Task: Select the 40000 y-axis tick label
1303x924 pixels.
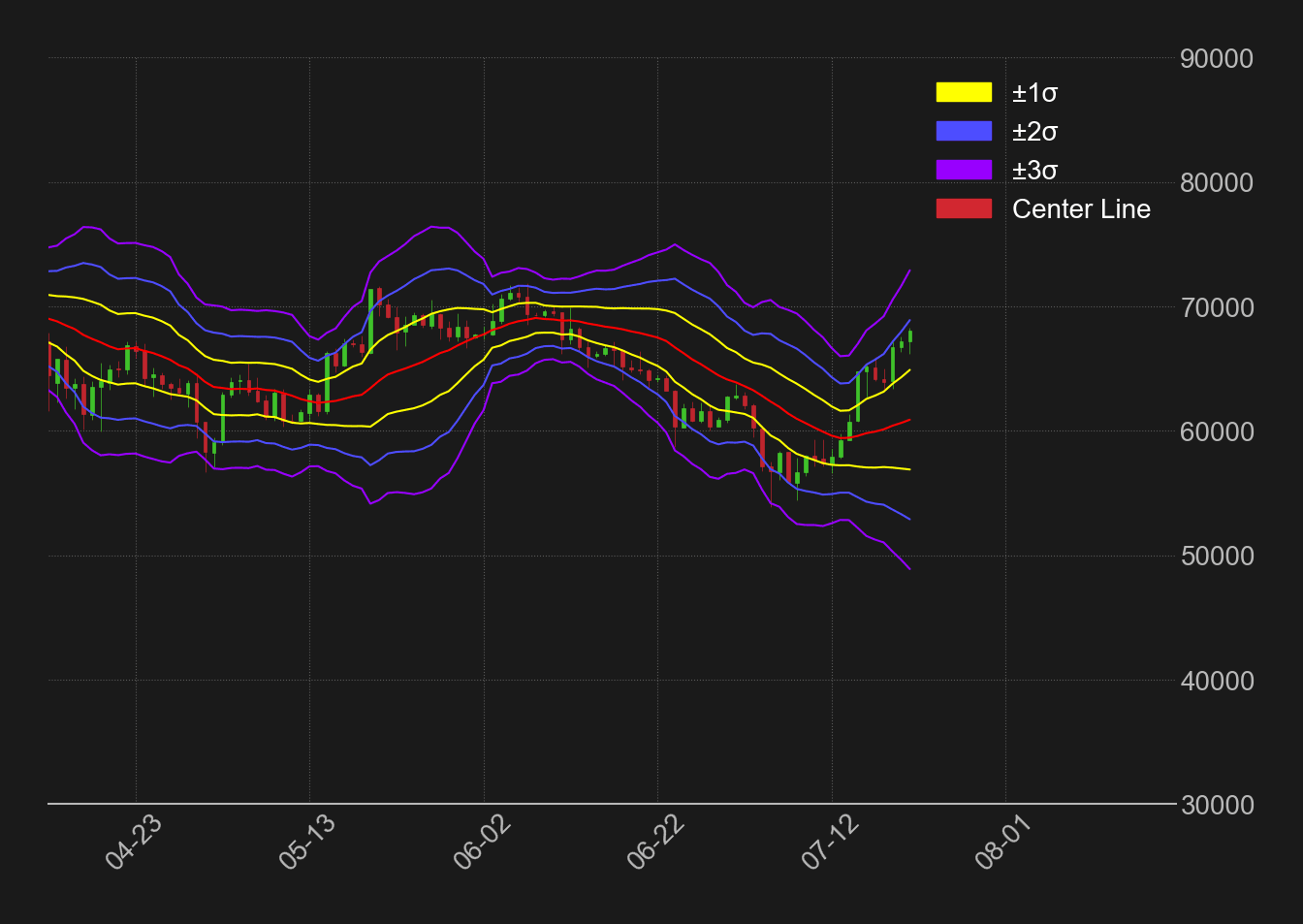Action: 1217,682
